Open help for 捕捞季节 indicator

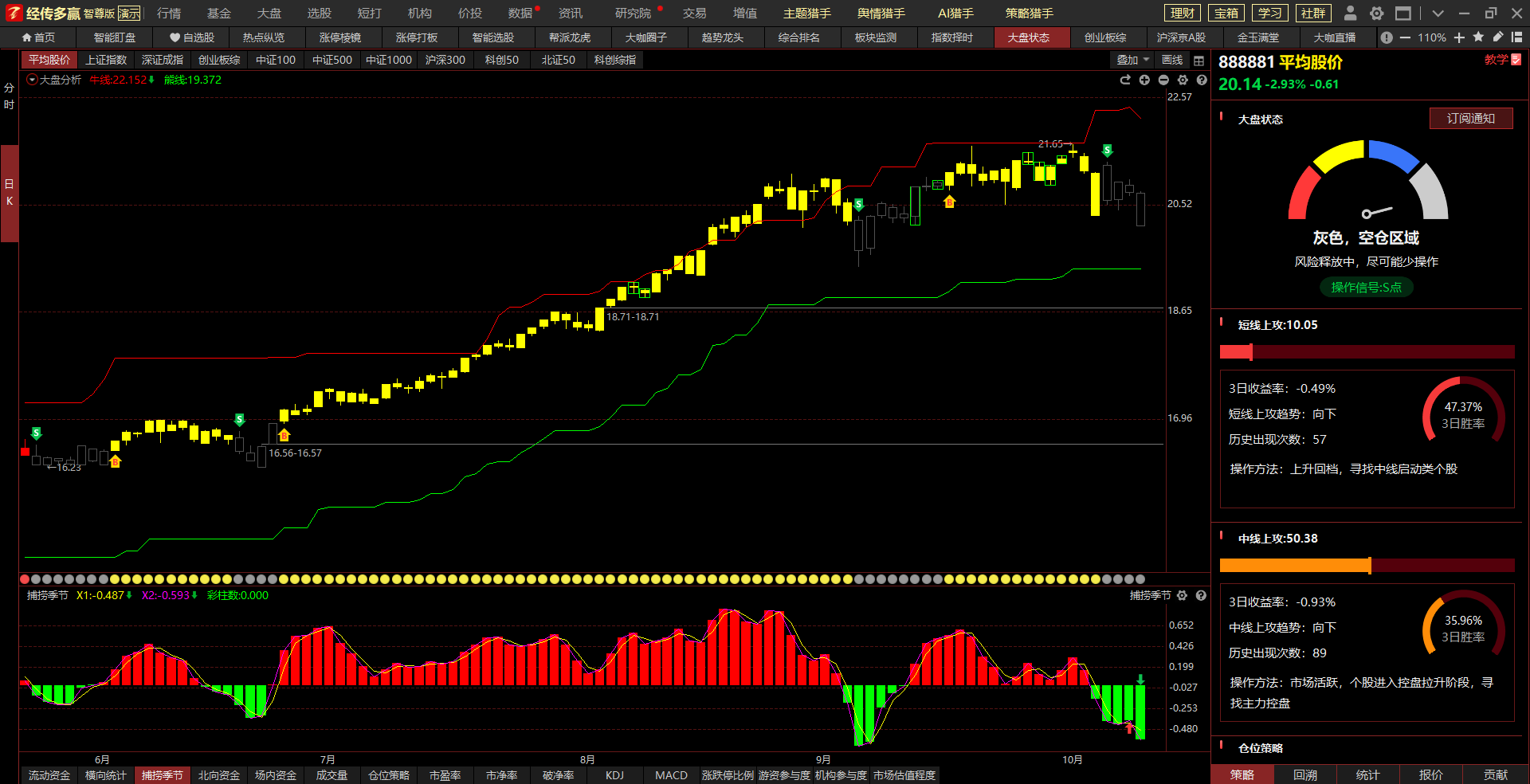[1201, 595]
